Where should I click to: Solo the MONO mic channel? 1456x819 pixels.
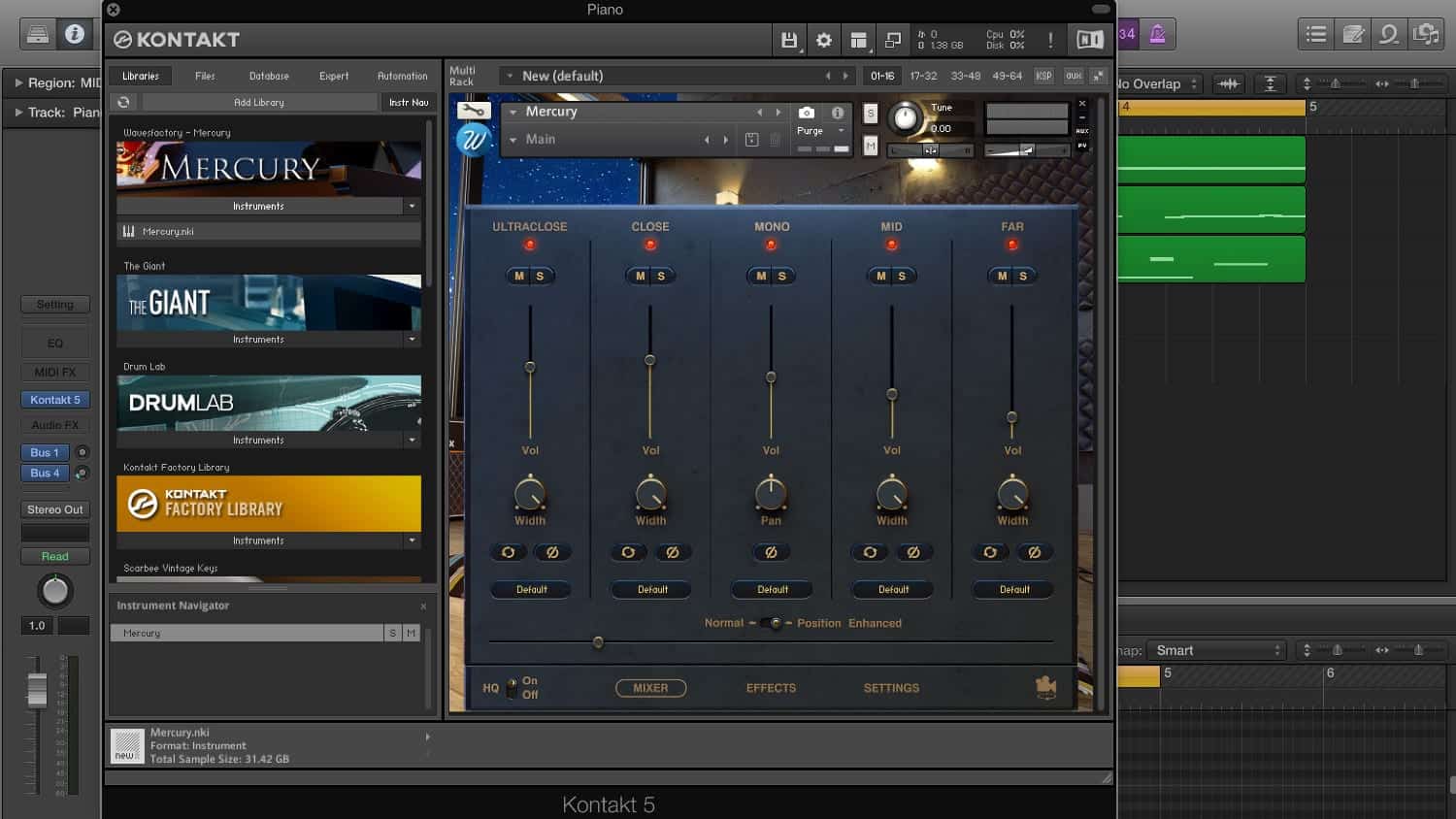pos(782,277)
